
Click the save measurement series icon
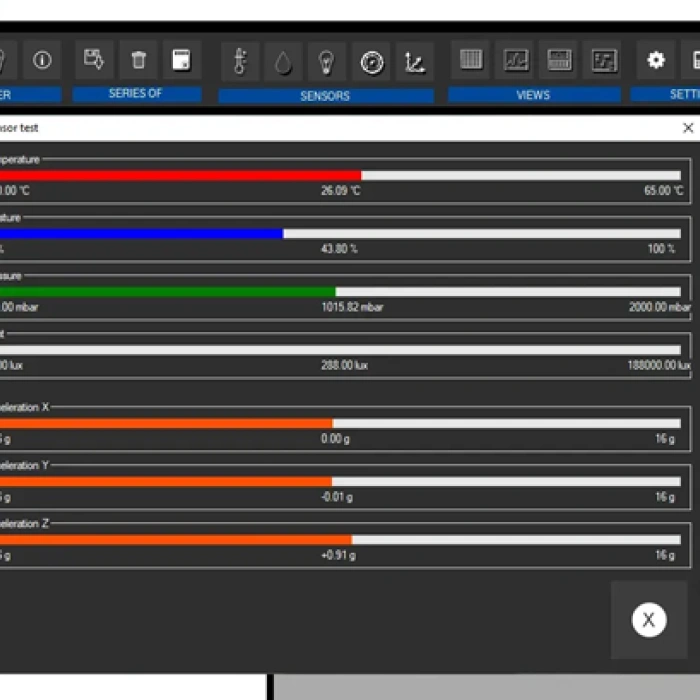point(94,60)
